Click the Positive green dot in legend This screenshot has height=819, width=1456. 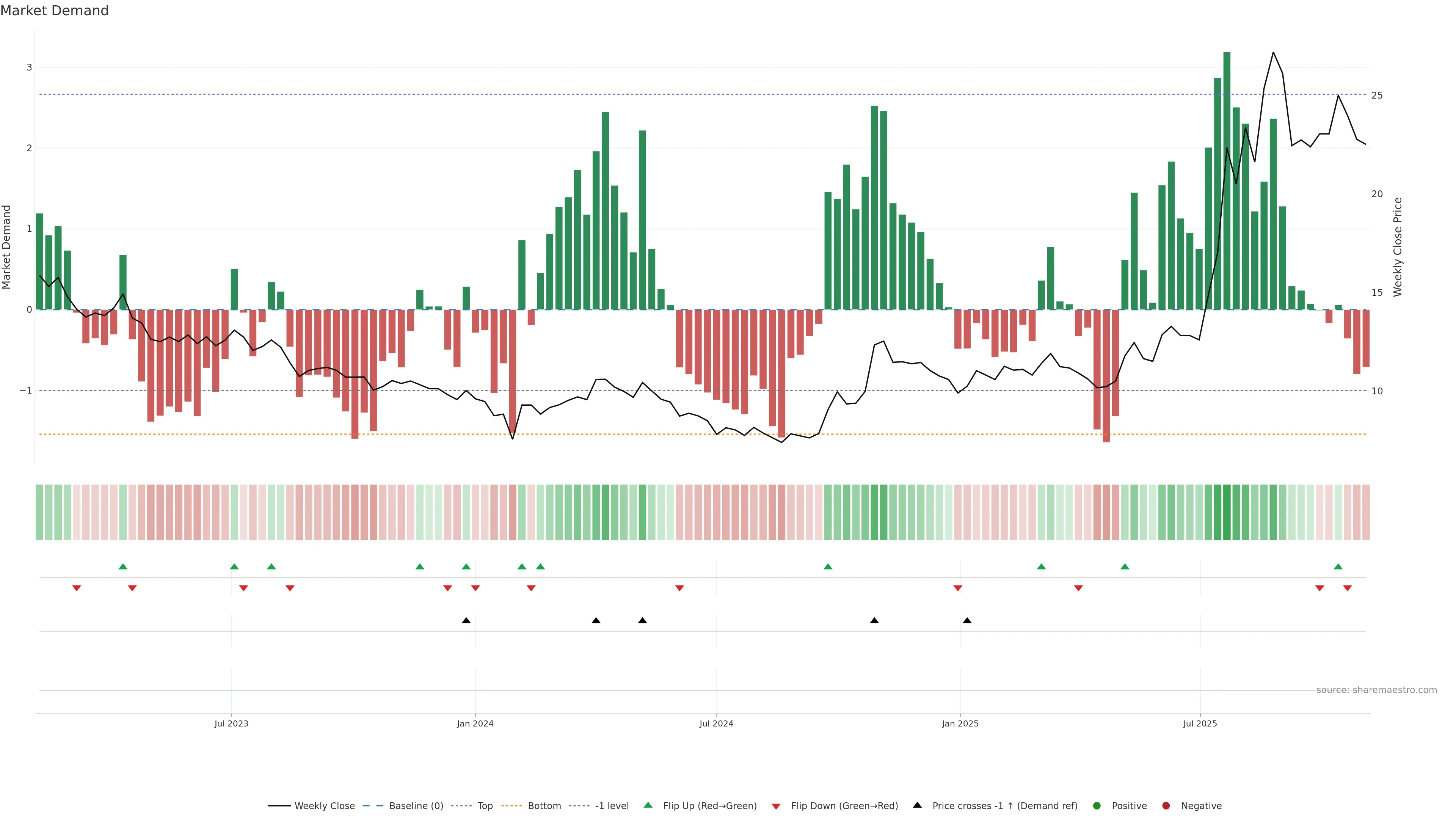[x=1097, y=806]
